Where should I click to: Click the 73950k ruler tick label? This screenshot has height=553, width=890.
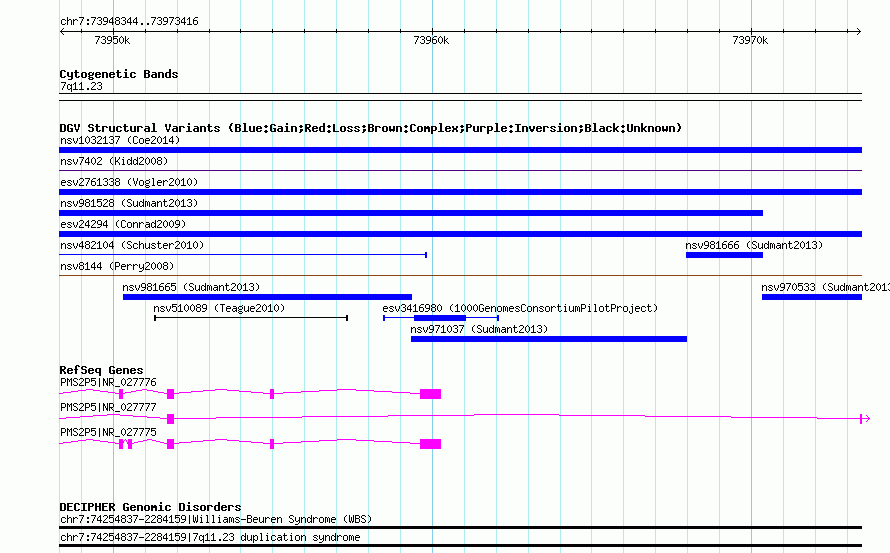point(112,40)
